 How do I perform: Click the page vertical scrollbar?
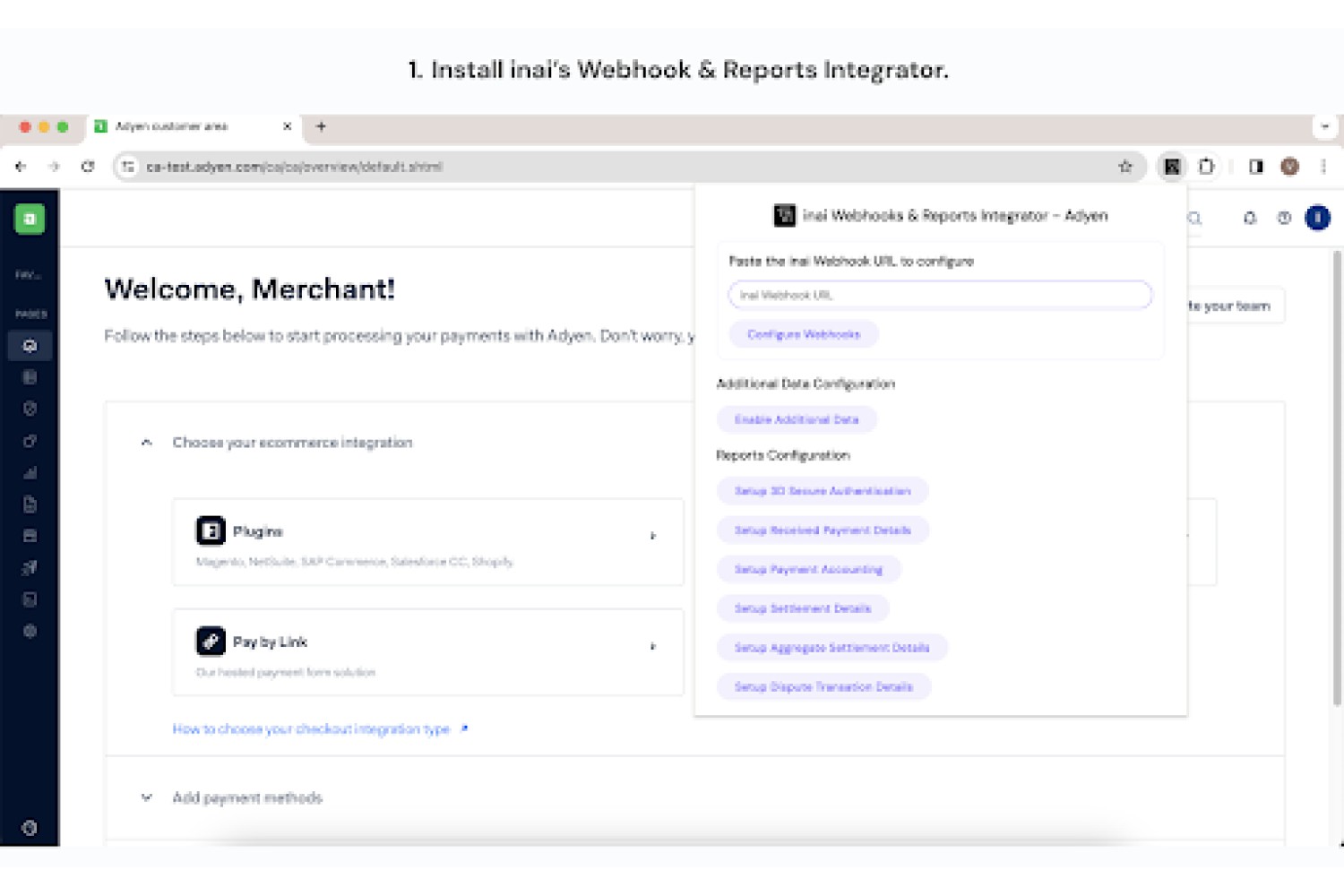1337,479
